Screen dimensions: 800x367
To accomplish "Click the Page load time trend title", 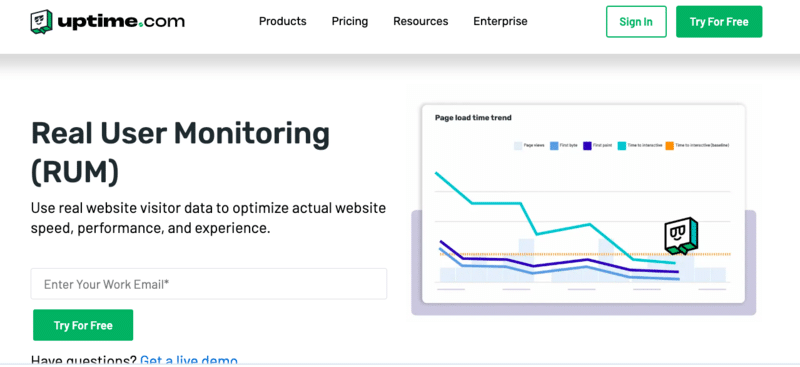I will pos(473,118).
